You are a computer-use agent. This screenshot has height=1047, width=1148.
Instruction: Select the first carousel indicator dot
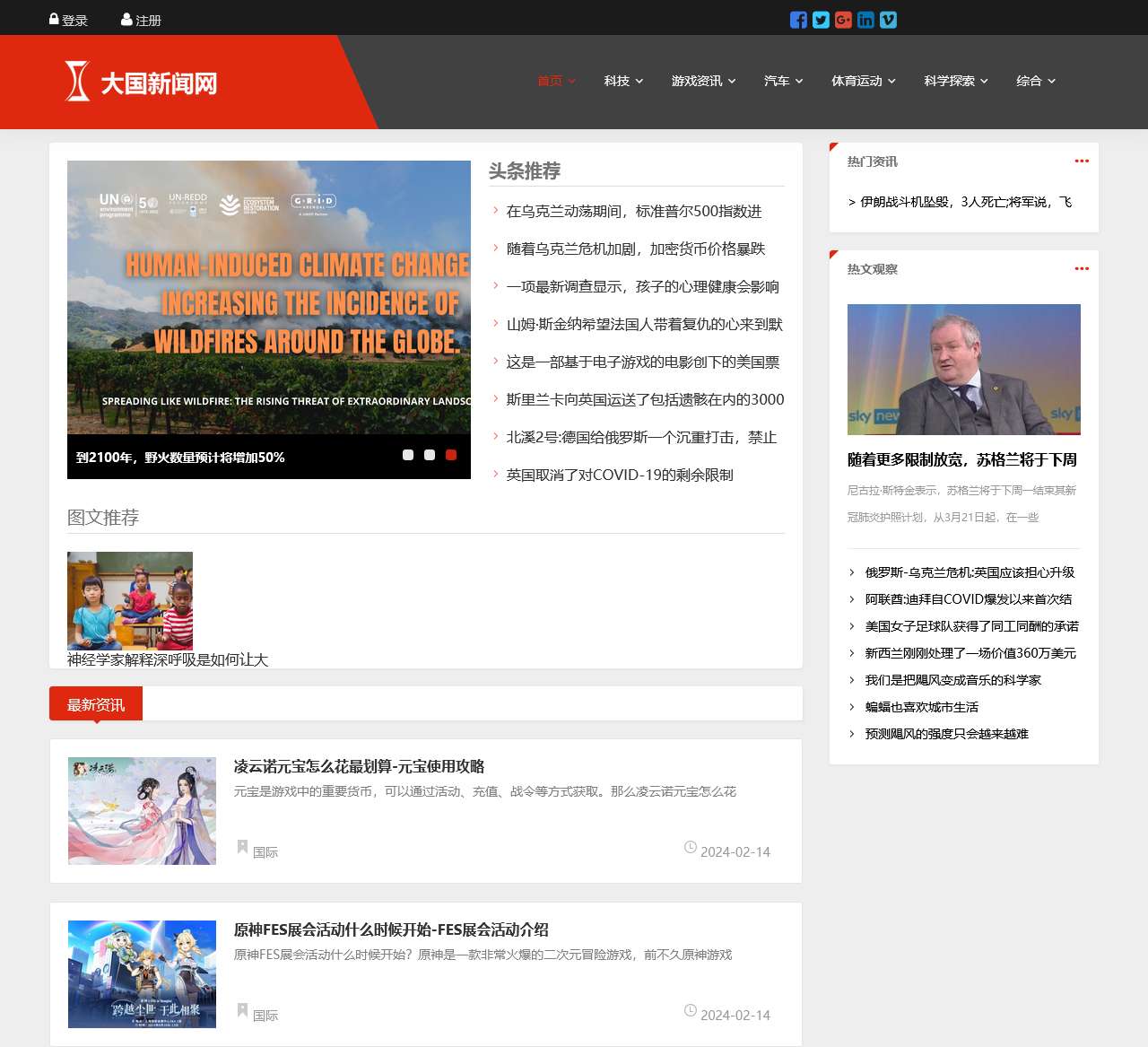408,455
